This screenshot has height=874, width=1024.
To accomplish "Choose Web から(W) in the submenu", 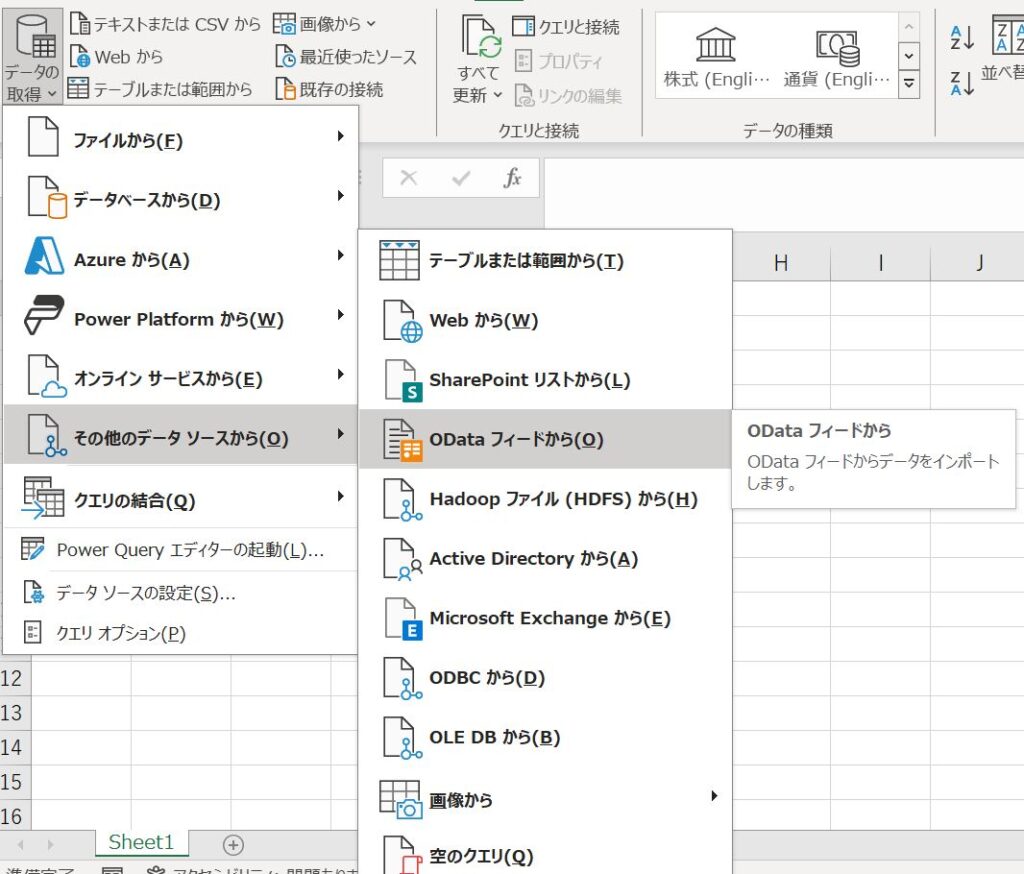I will [x=545, y=320].
